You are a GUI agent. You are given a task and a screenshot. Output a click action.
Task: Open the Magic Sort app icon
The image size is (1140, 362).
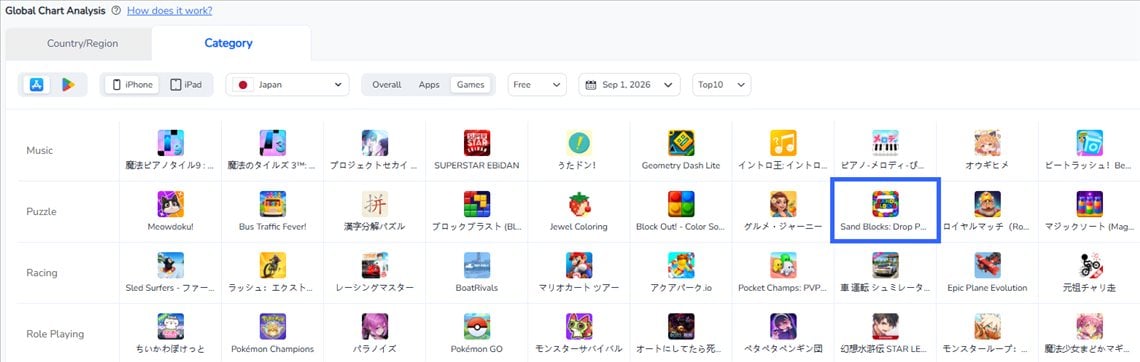[x=1090, y=204]
